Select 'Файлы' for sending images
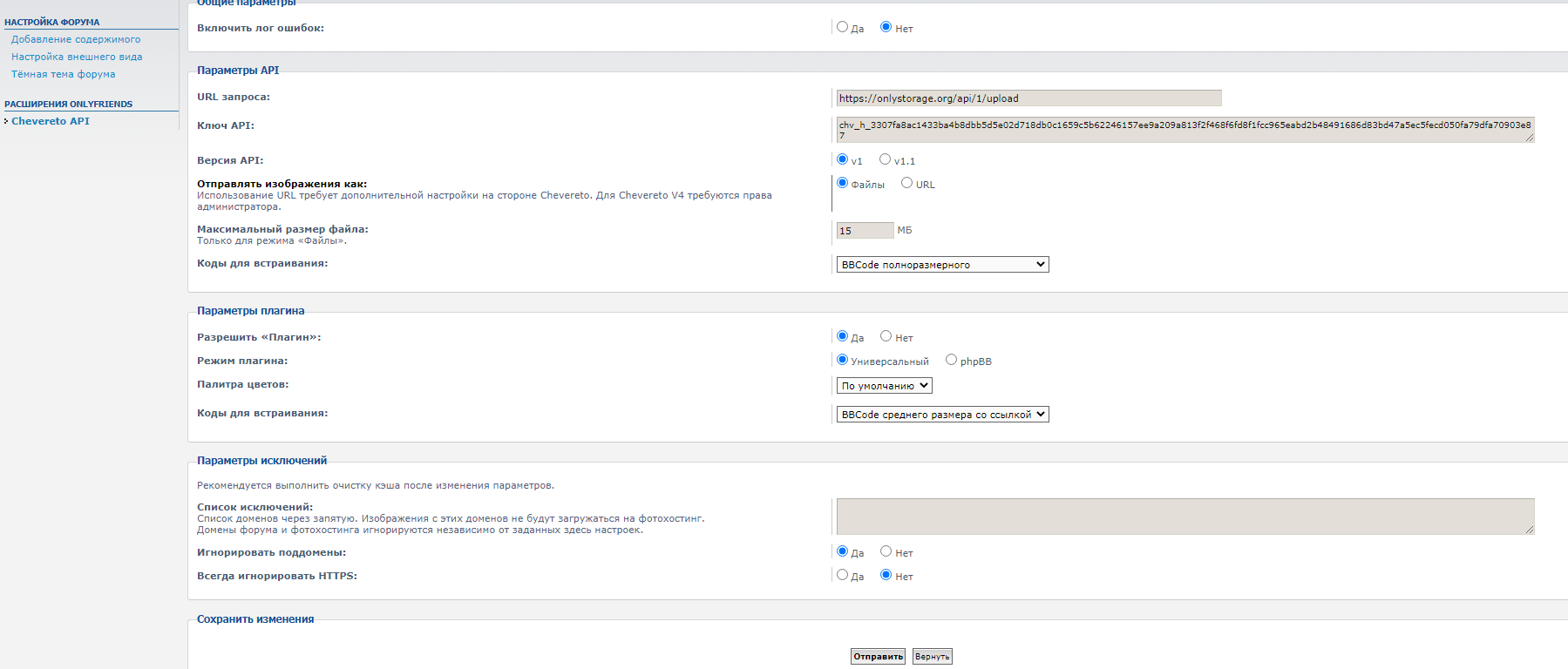This screenshot has width=1568, height=669. click(x=842, y=183)
